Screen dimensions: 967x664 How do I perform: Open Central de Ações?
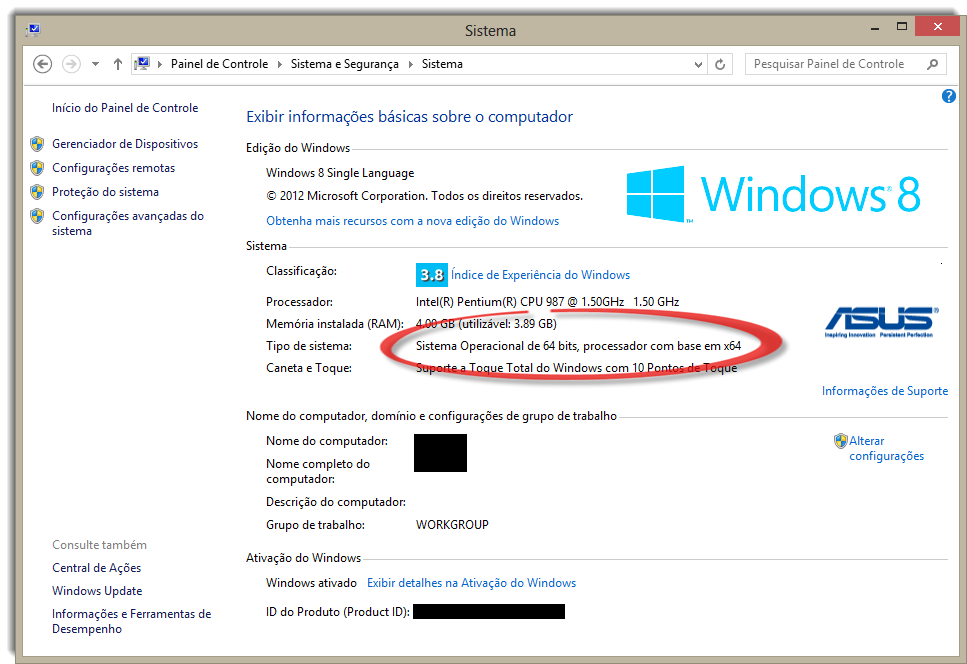[97, 568]
